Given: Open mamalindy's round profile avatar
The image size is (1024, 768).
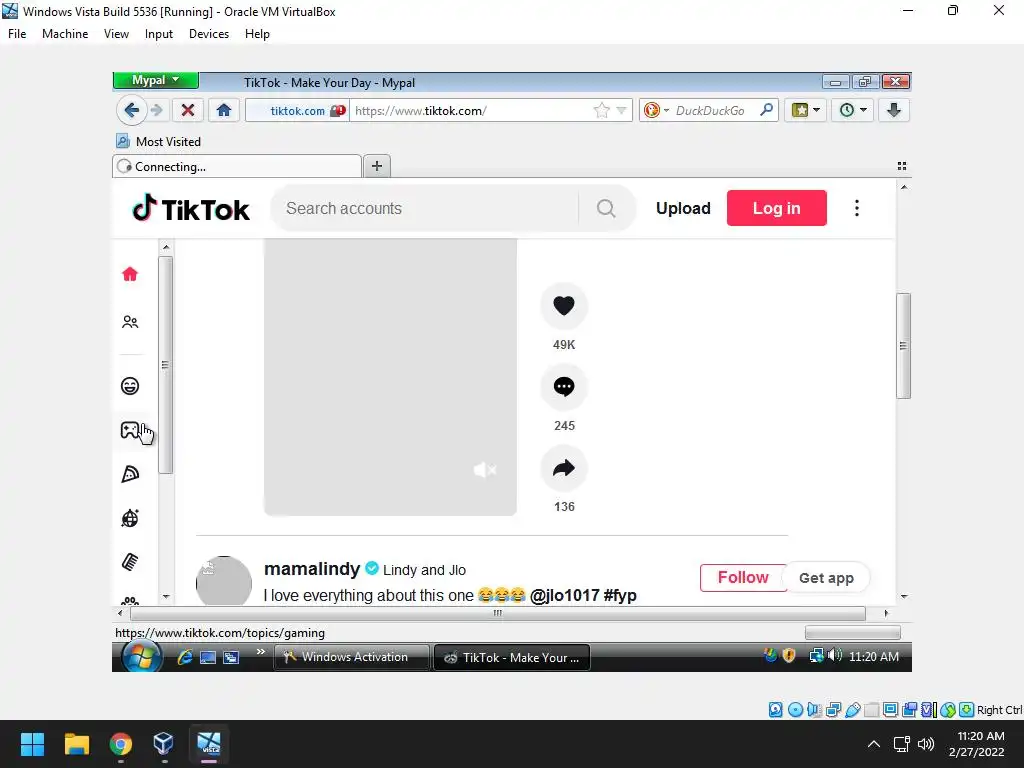Looking at the screenshot, I should (224, 581).
